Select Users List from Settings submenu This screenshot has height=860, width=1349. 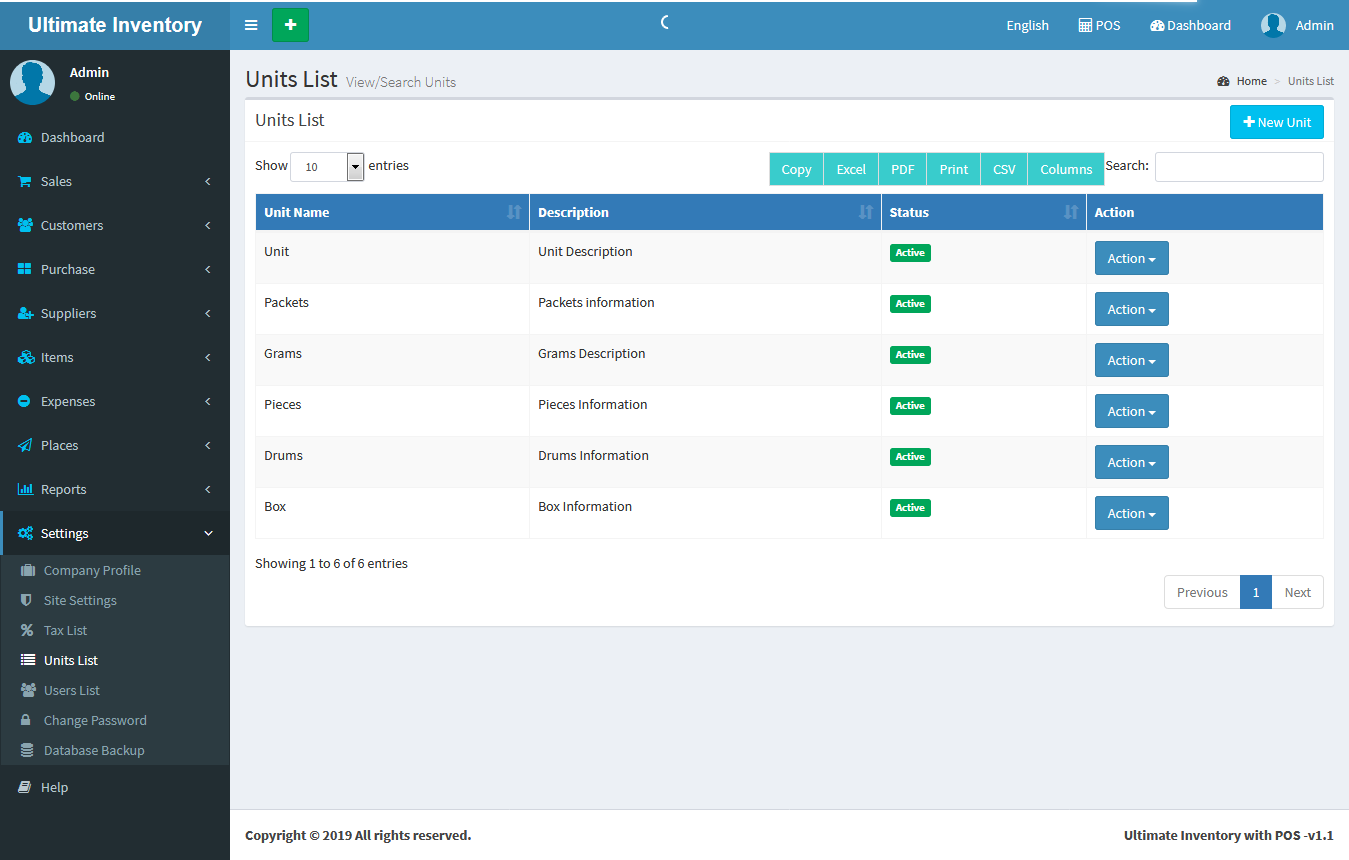pos(71,691)
